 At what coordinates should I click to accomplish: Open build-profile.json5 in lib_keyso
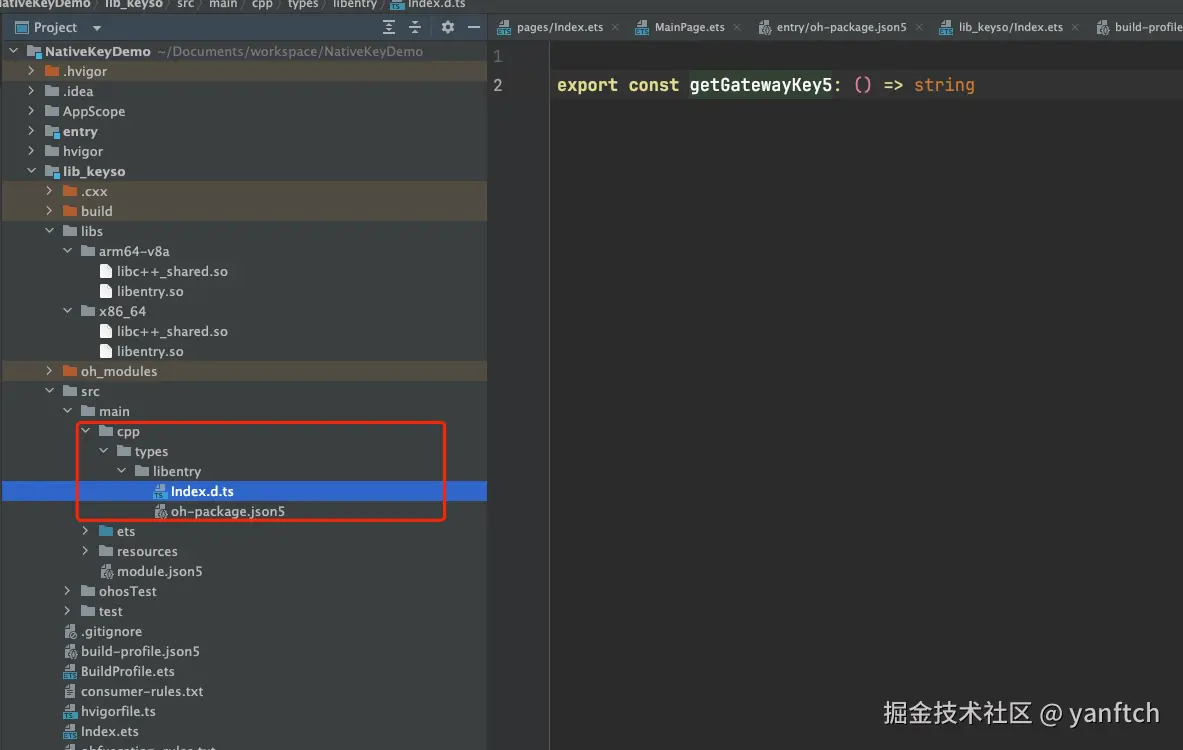pos(140,651)
